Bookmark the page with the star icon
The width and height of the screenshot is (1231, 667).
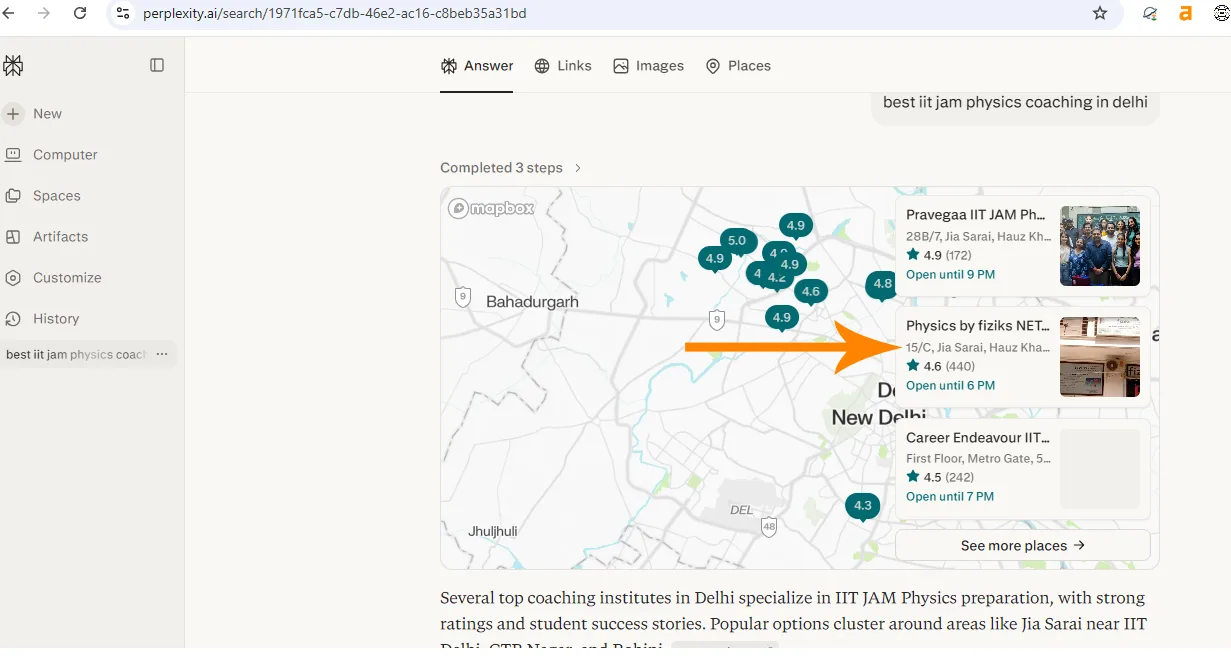[x=1100, y=13]
